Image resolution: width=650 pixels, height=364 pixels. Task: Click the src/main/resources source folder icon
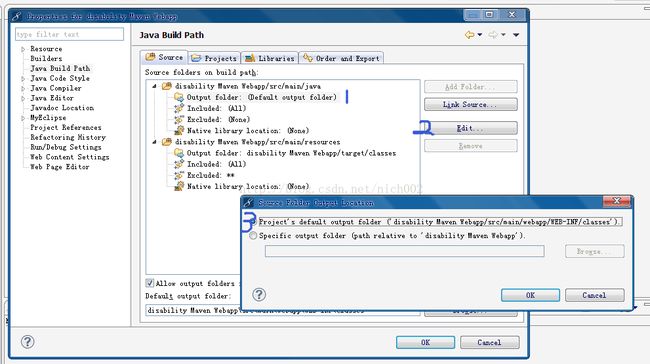[x=167, y=142]
